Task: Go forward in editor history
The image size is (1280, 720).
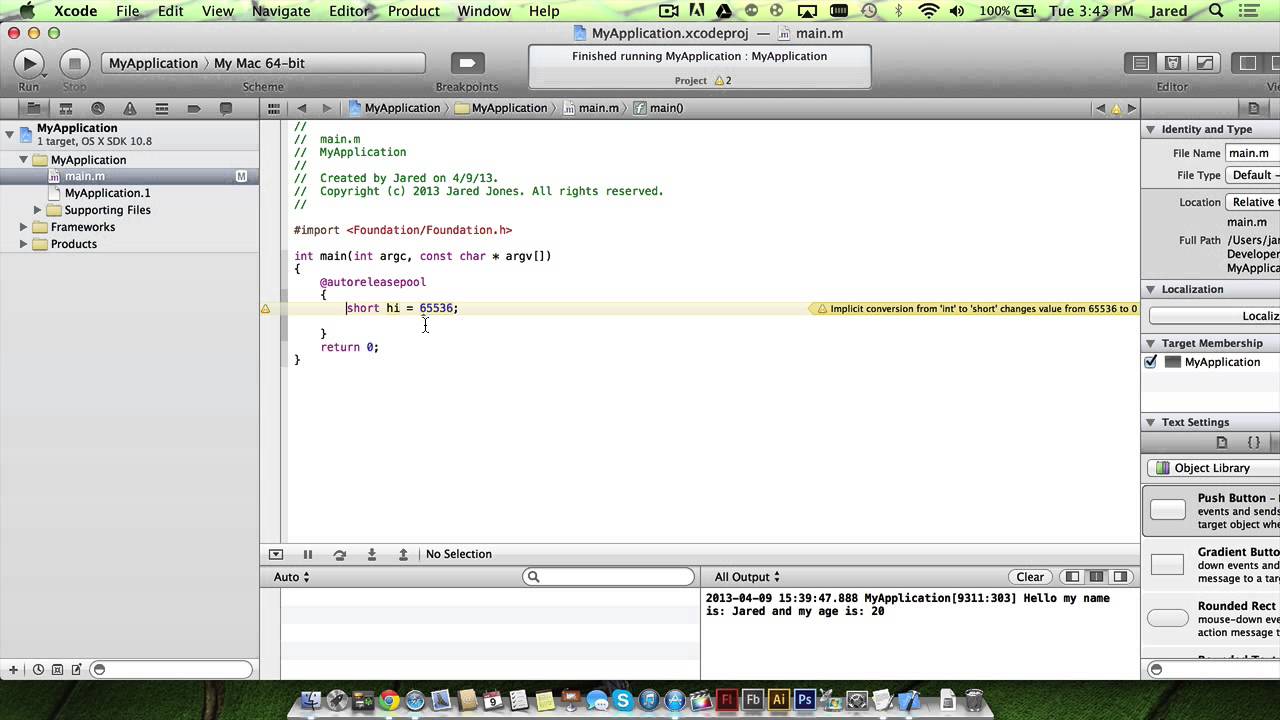Action: pyautogui.click(x=326, y=108)
